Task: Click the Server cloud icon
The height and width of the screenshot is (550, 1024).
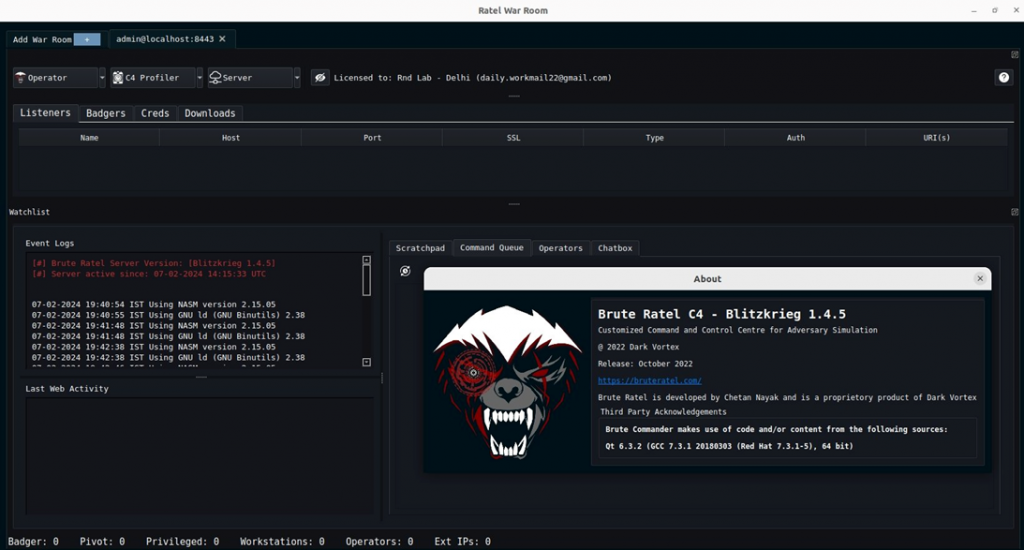Action: pyautogui.click(x=215, y=78)
